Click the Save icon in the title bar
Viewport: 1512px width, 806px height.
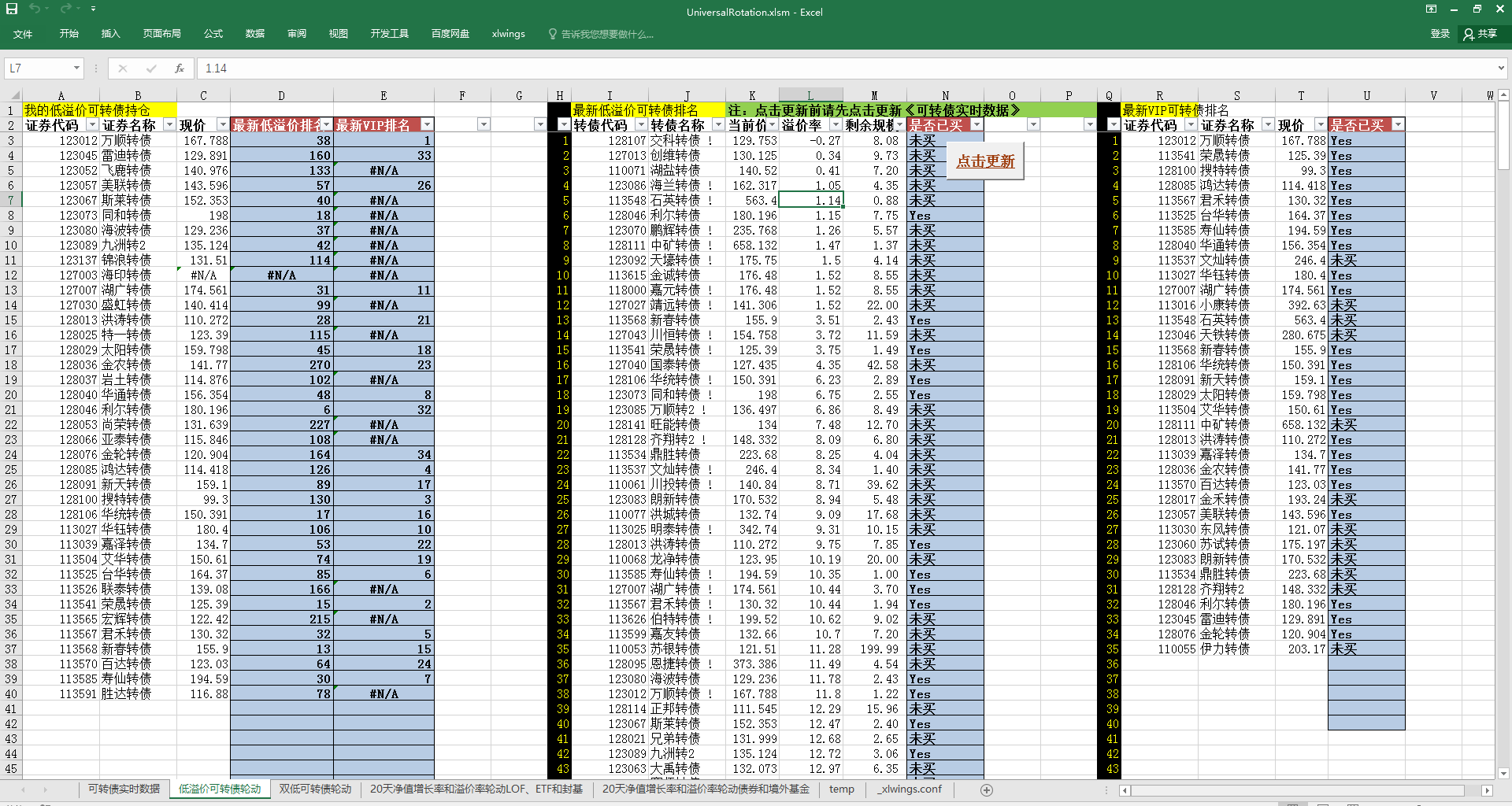[x=12, y=9]
